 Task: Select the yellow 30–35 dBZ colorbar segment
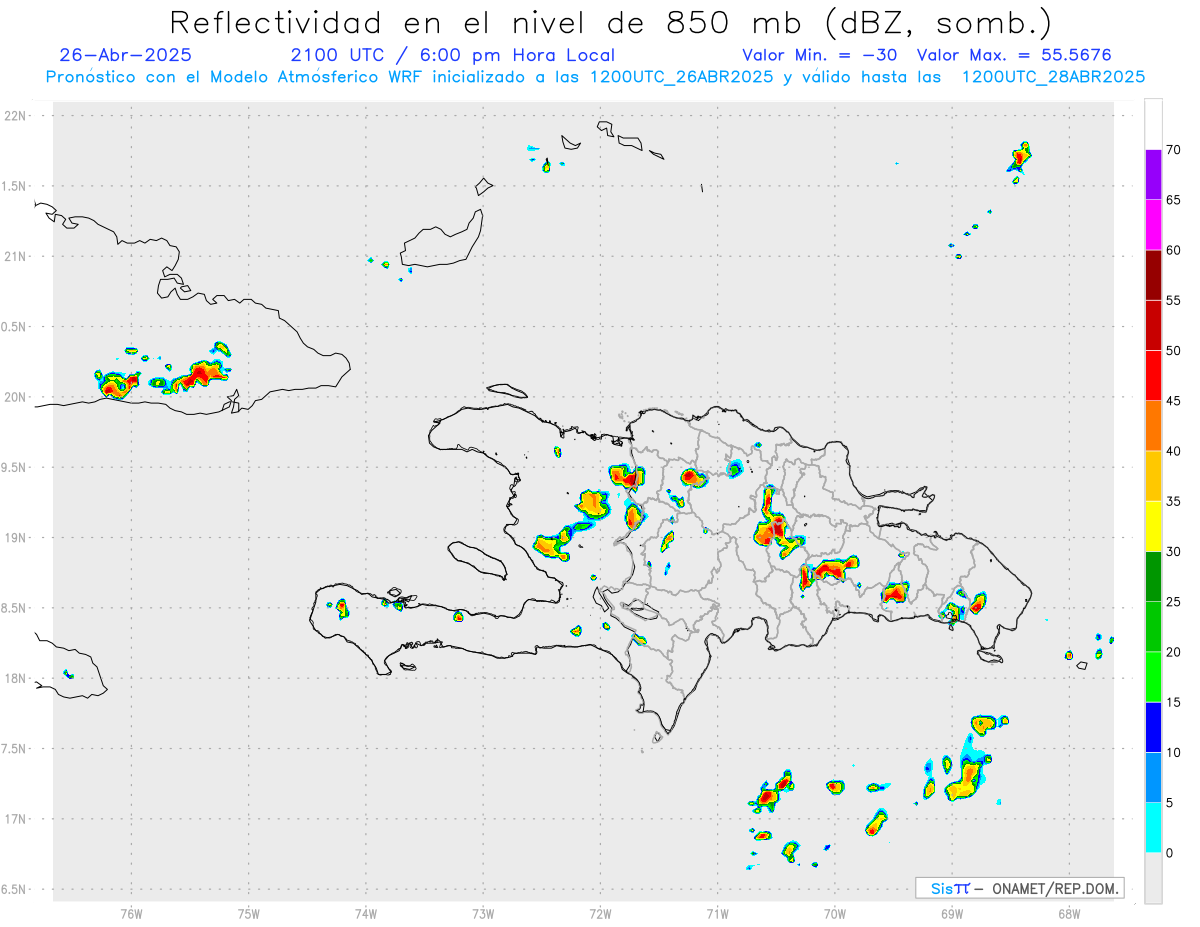(x=1153, y=526)
